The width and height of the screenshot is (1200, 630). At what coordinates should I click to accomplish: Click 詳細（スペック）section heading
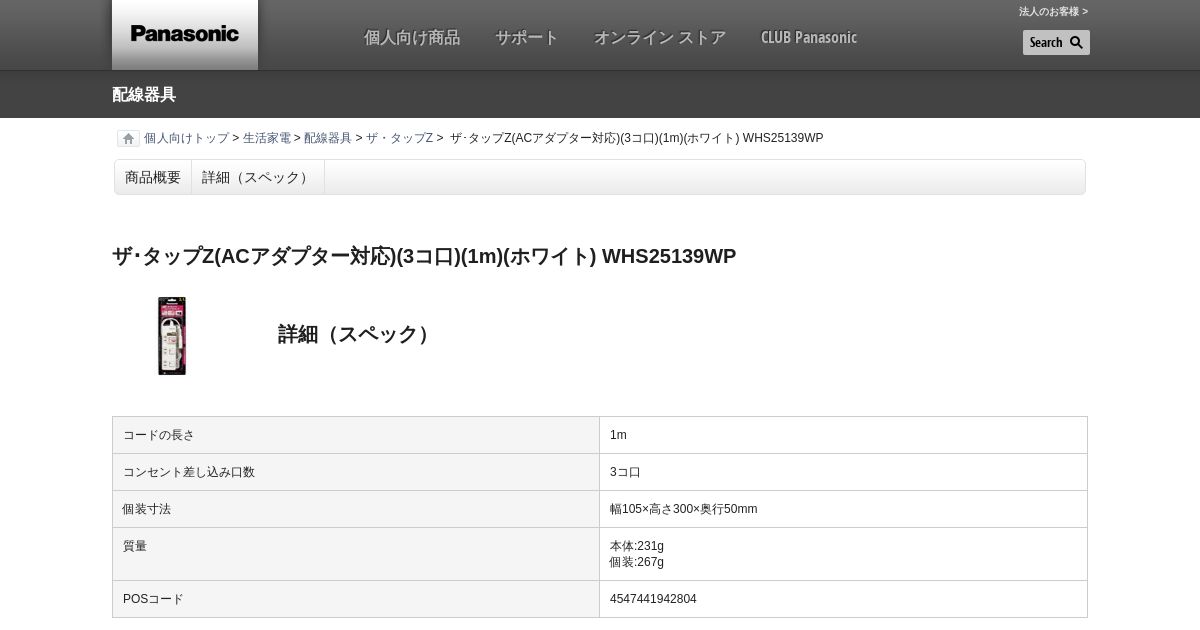click(x=357, y=334)
